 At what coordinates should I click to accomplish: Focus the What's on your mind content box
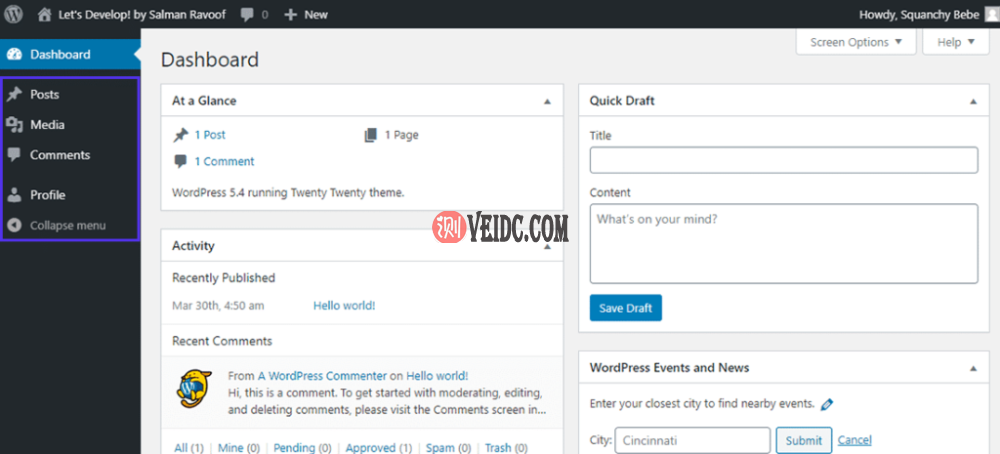click(784, 244)
